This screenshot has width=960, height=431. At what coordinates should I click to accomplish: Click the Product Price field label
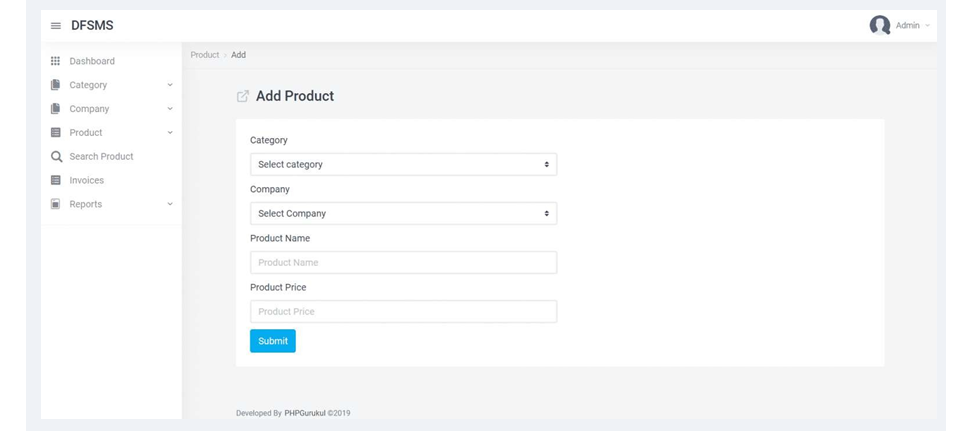click(278, 287)
